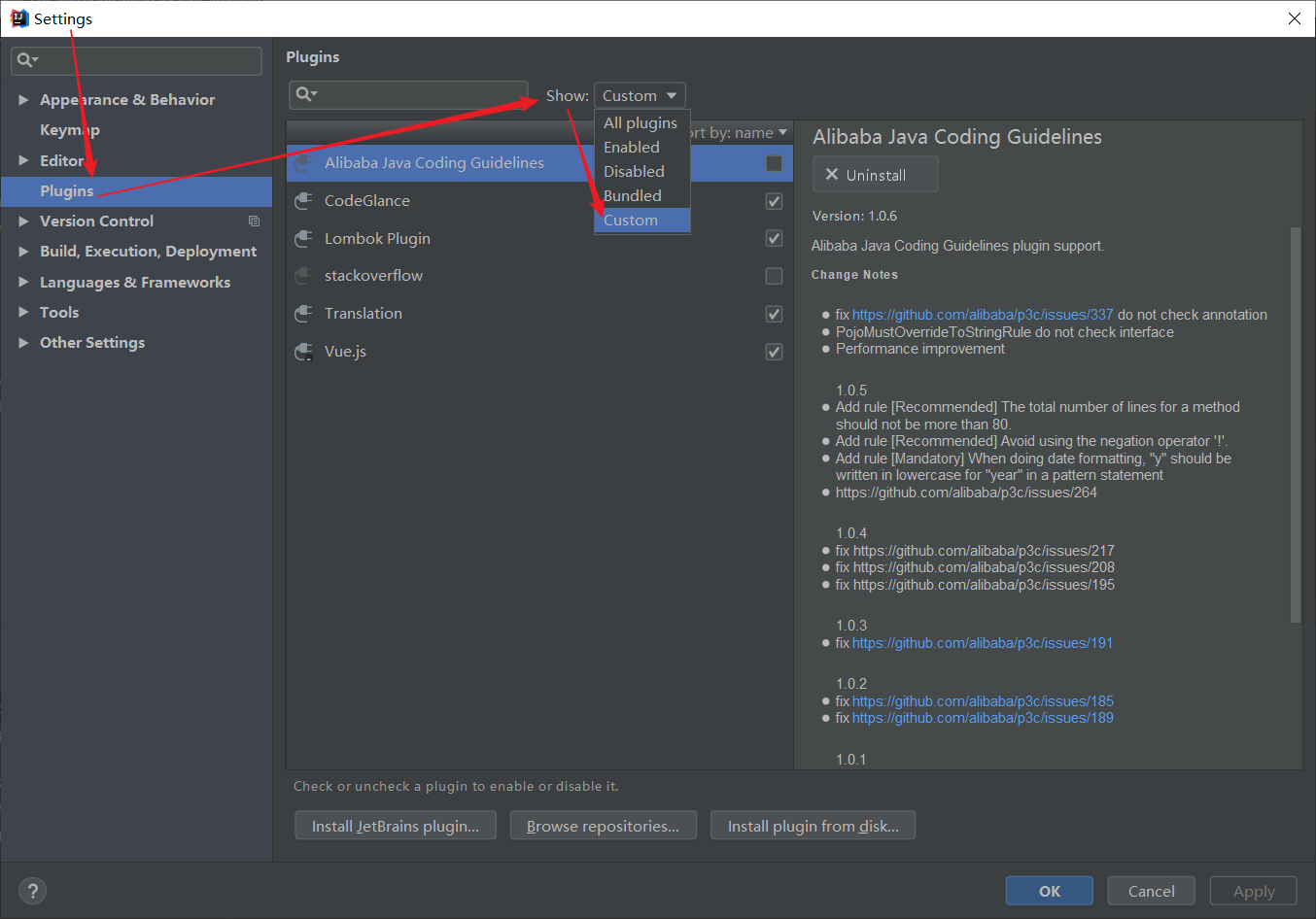Click the Version: 1.0.6 text
The height and width of the screenshot is (919, 1316).
click(x=854, y=216)
